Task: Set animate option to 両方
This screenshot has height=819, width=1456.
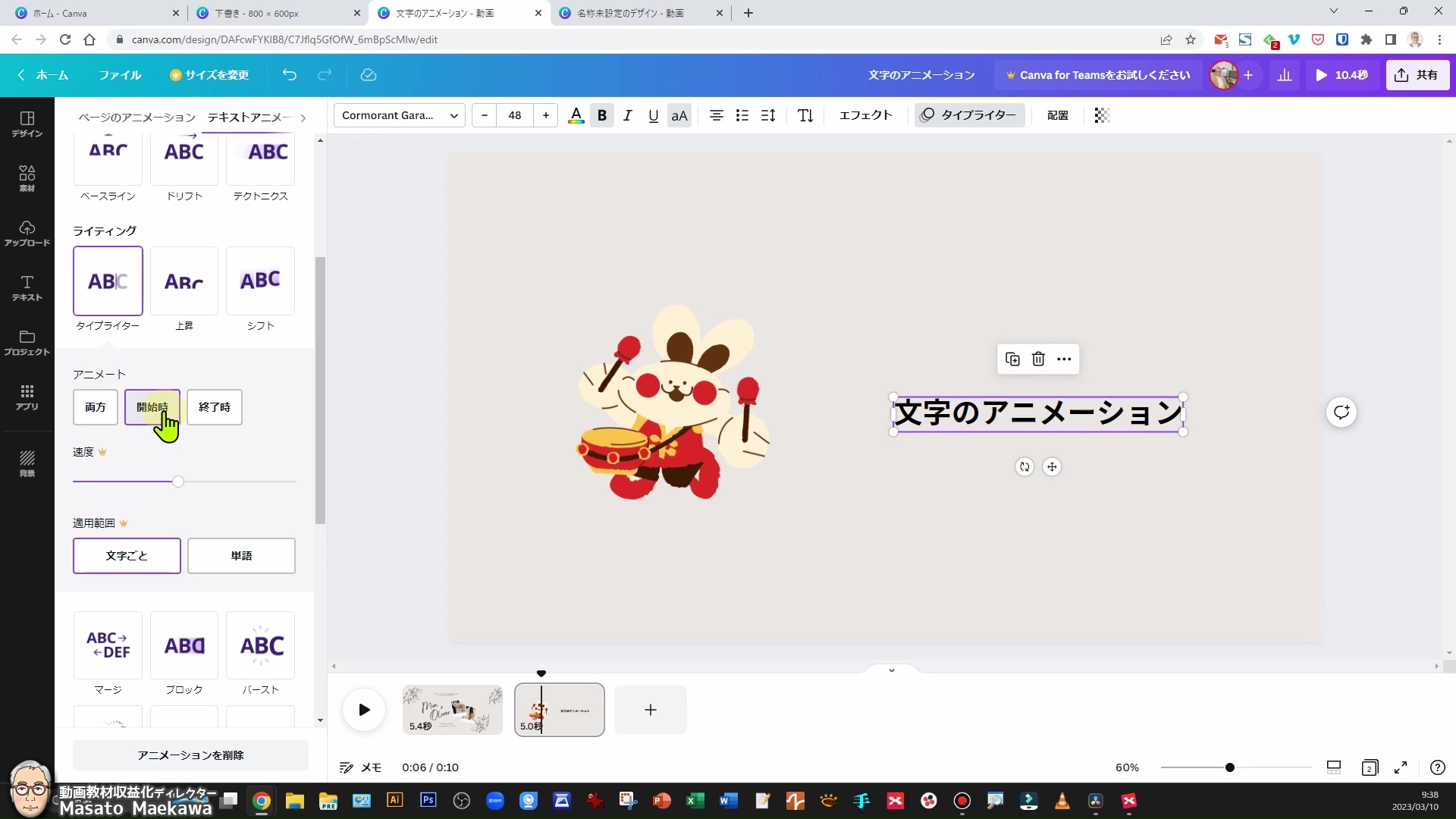Action: coord(96,407)
